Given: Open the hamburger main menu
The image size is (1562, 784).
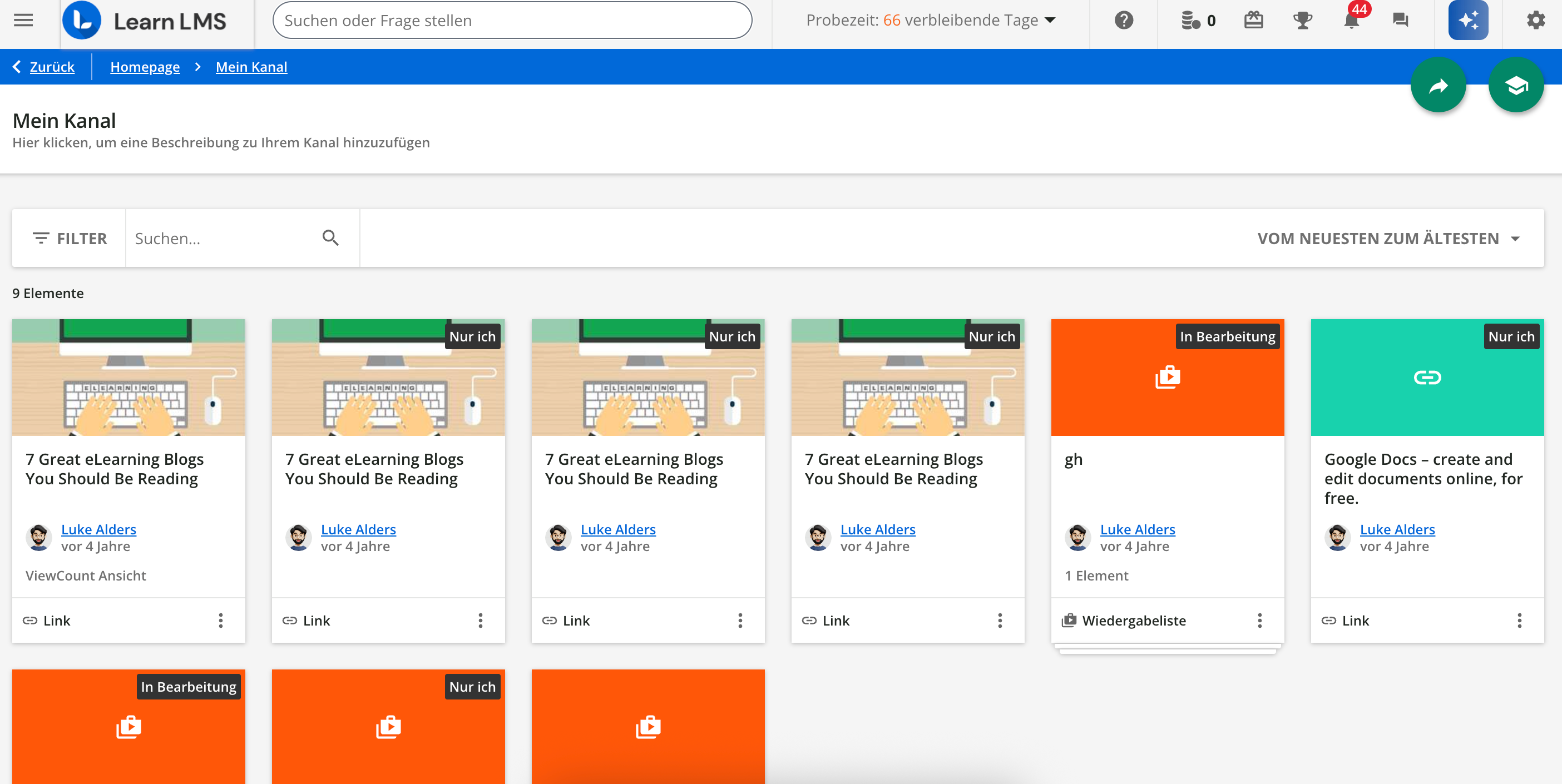Looking at the screenshot, I should click(23, 20).
